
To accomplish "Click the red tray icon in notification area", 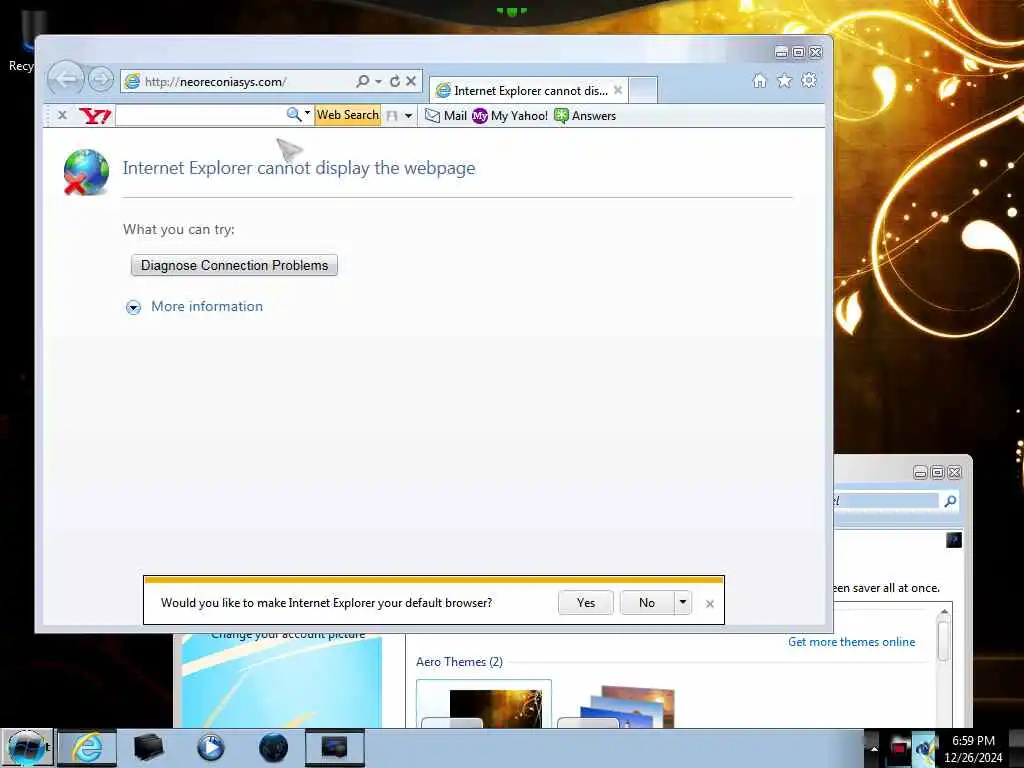I will tap(899, 749).
